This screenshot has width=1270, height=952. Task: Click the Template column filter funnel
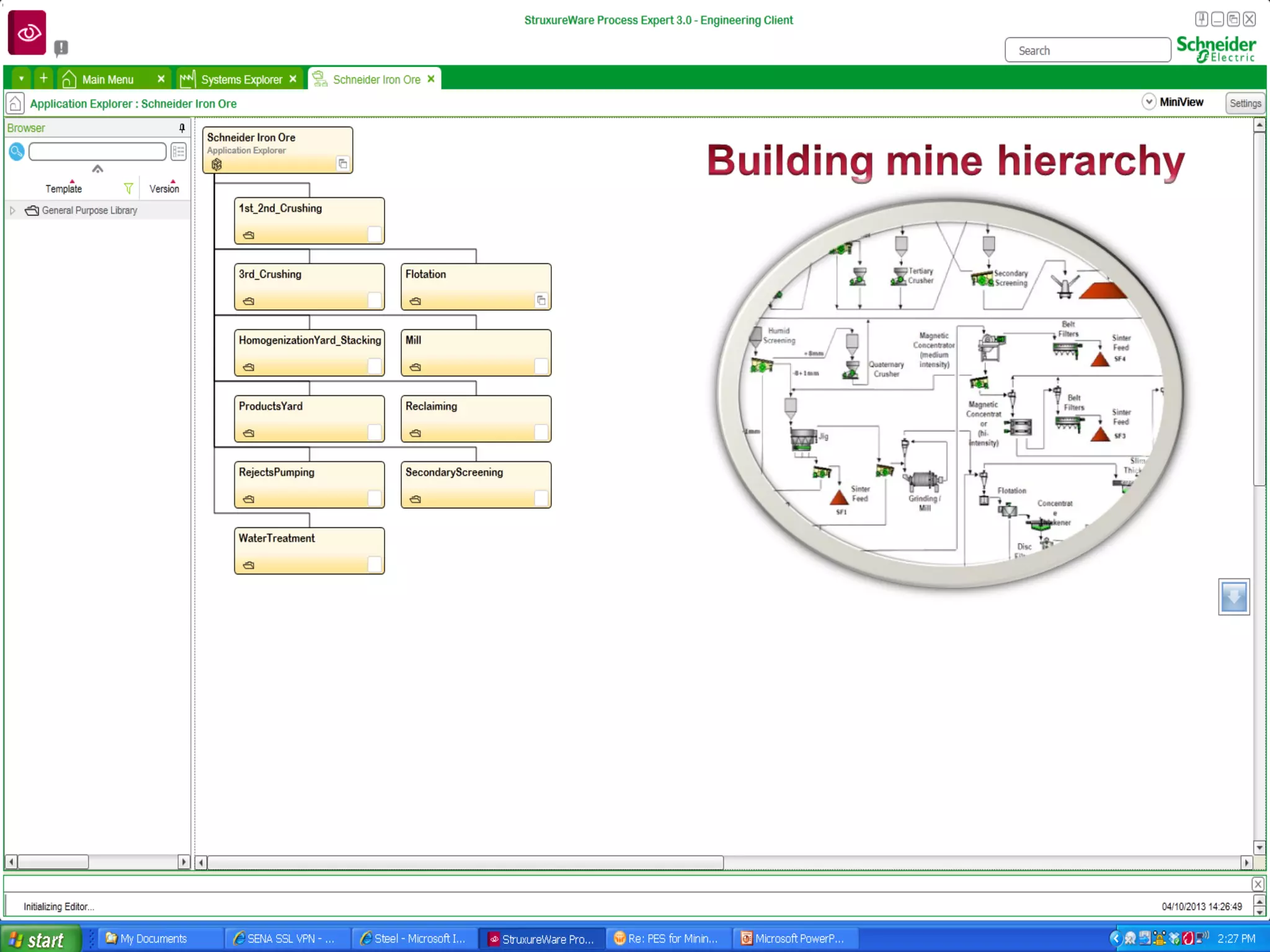point(128,188)
